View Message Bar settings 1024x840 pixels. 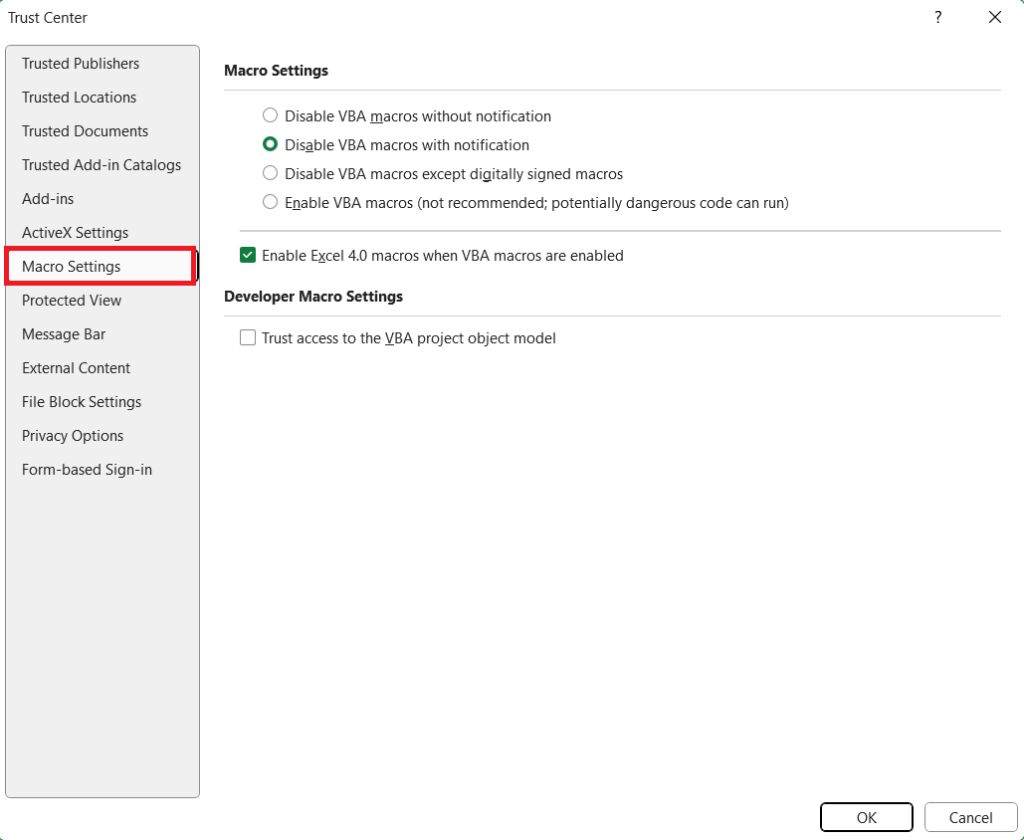pos(63,334)
